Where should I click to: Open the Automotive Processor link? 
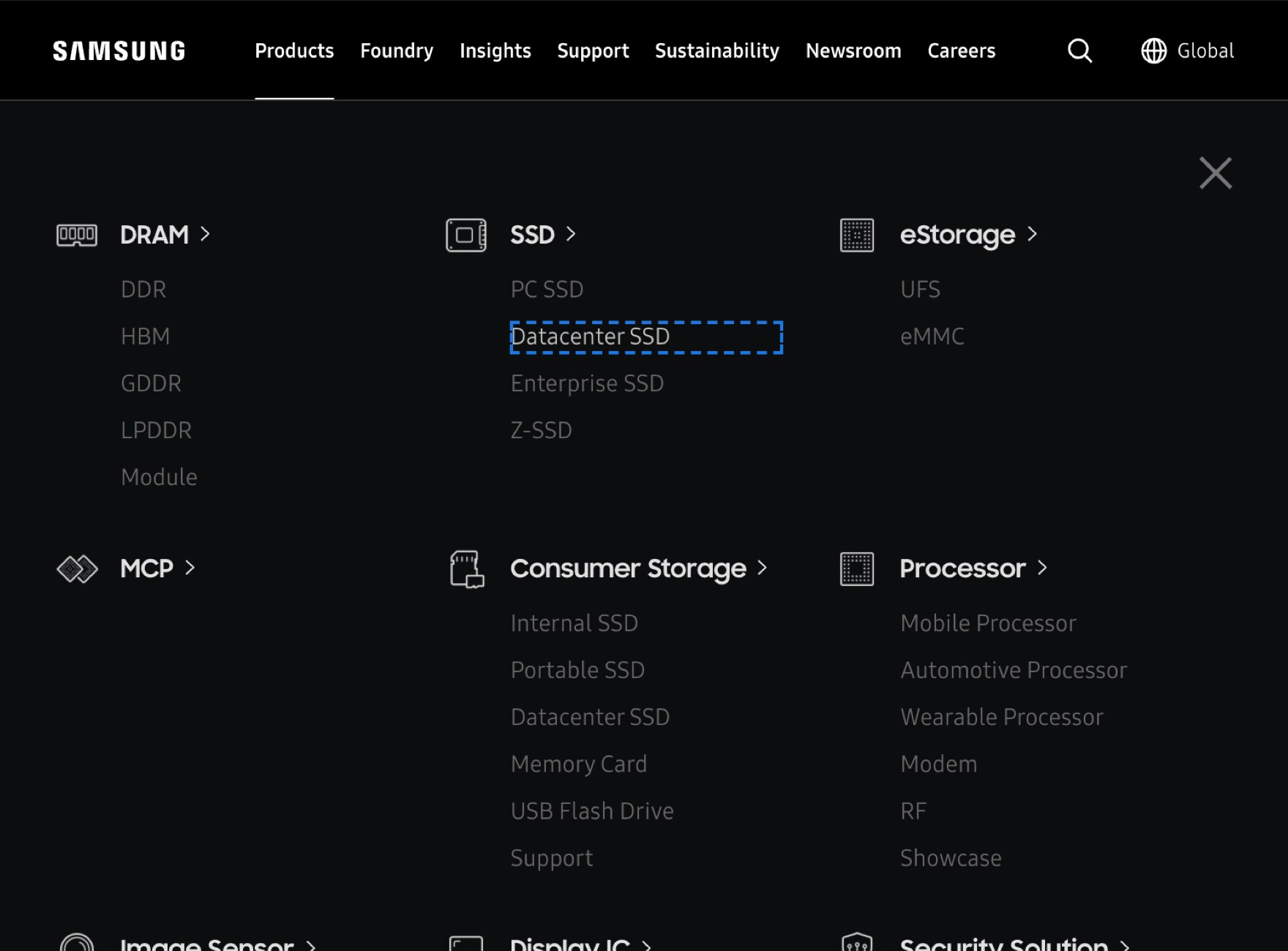click(x=1014, y=669)
